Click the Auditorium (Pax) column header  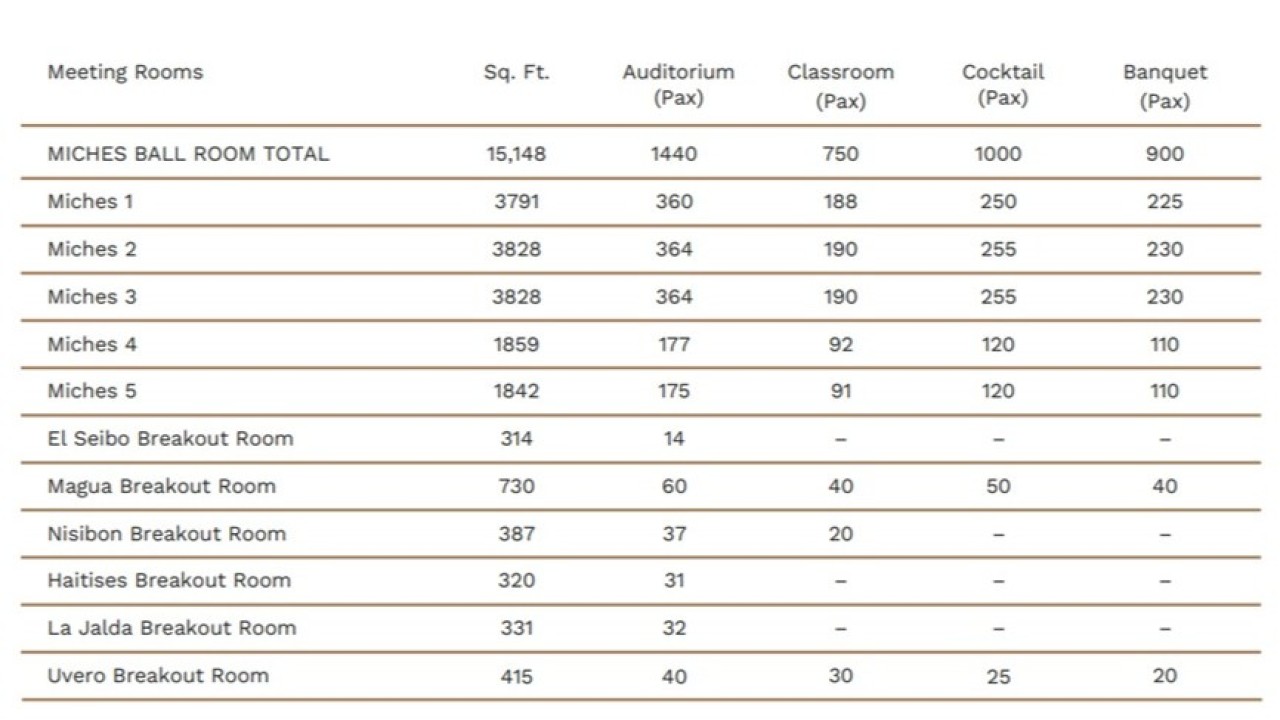pyautogui.click(x=678, y=85)
